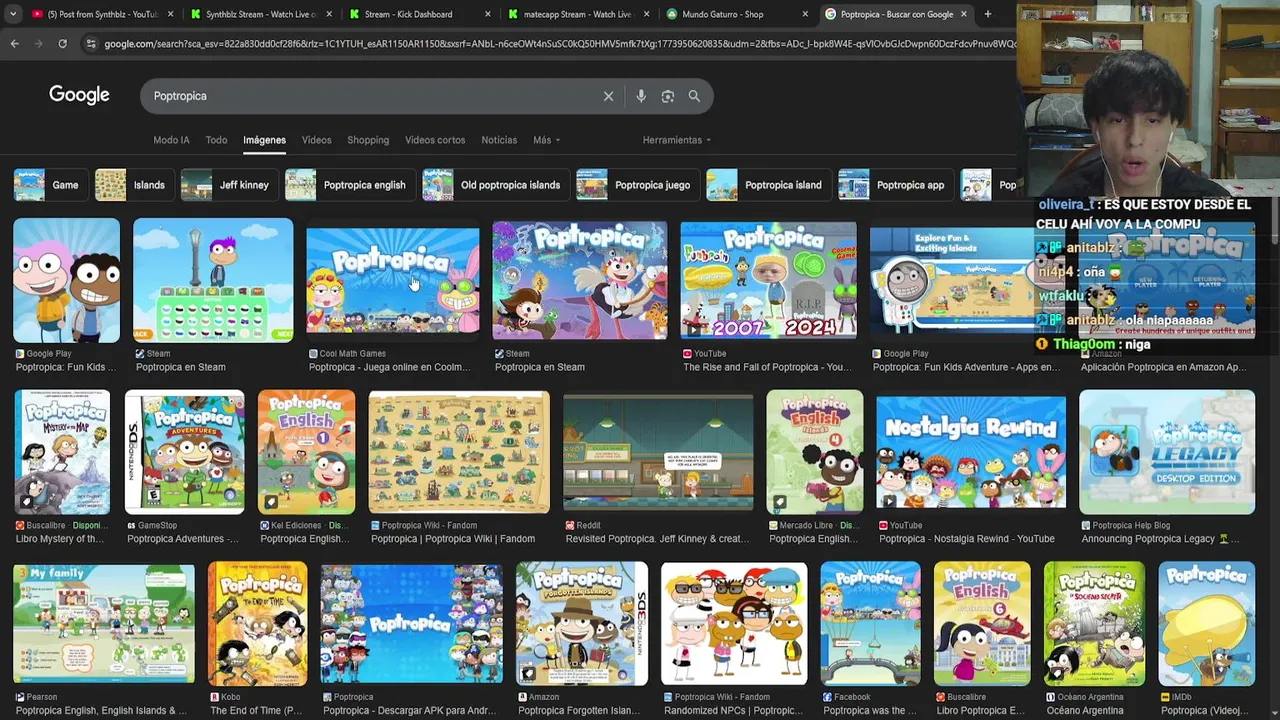Close the Synthblz YouTube tab

pos(171,14)
